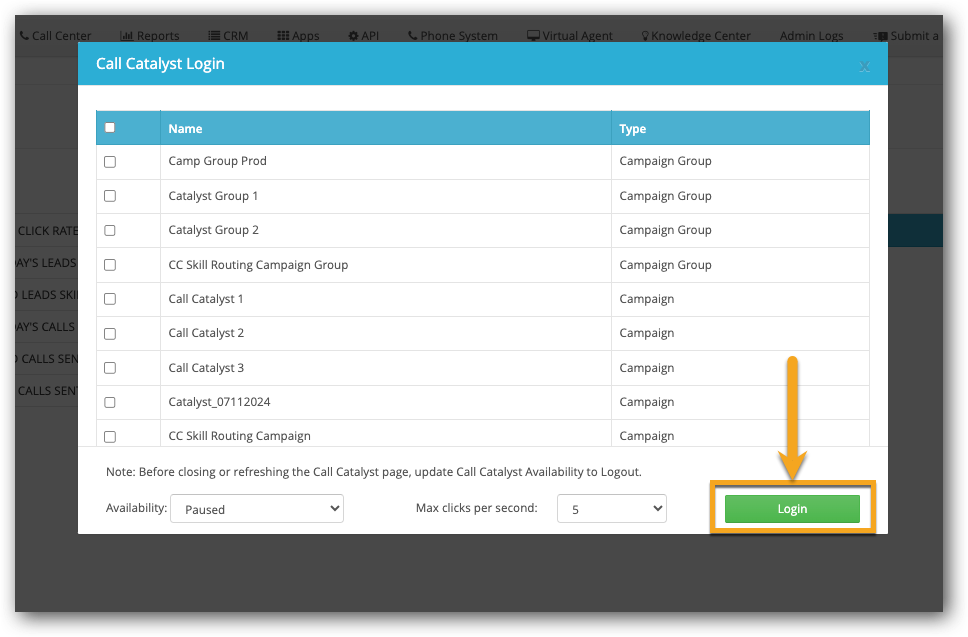Viewport: 968px width, 637px height.
Task: Click the Call Catalyst 1 name cell
Action: [386, 299]
